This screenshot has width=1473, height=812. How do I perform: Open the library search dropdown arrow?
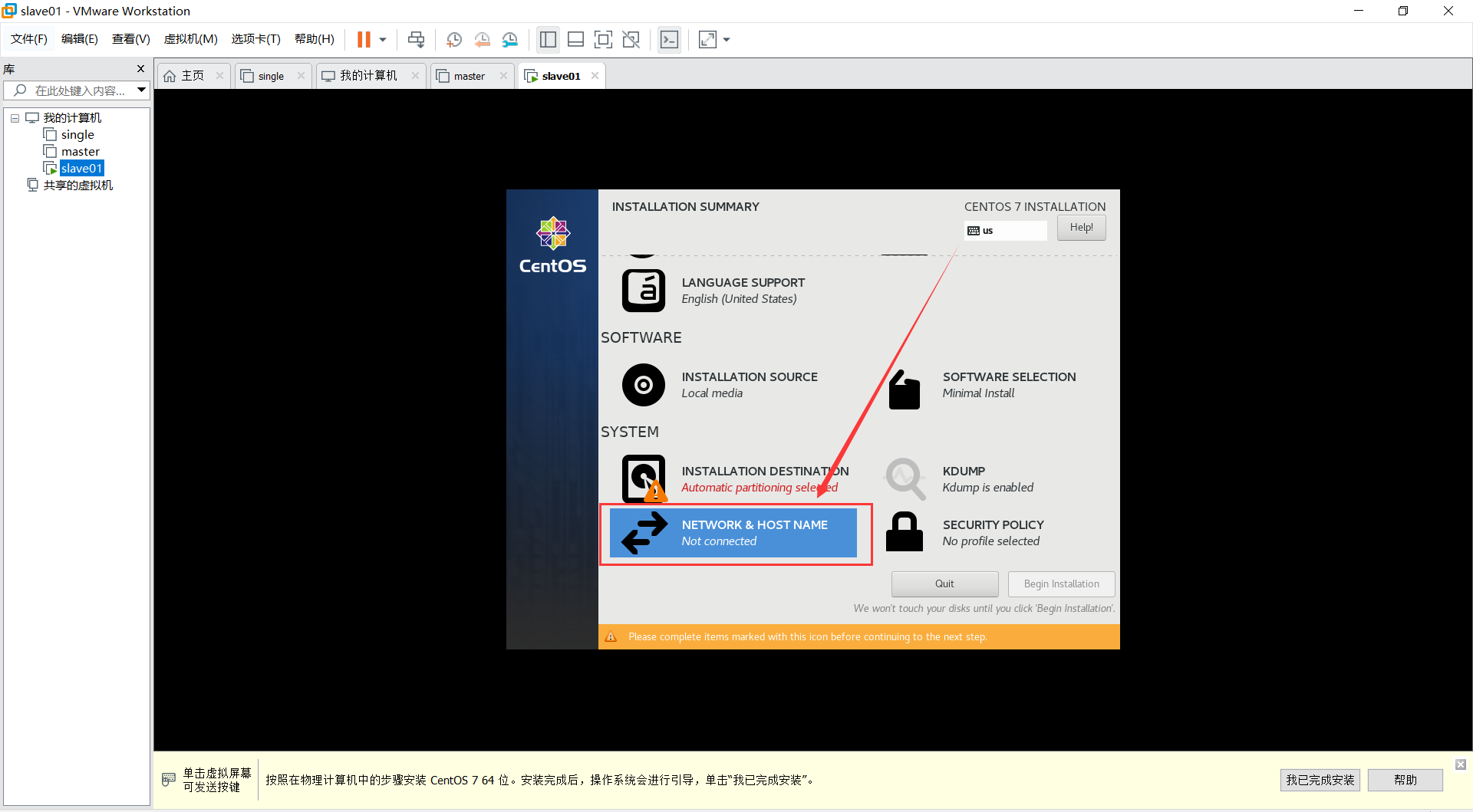point(142,90)
